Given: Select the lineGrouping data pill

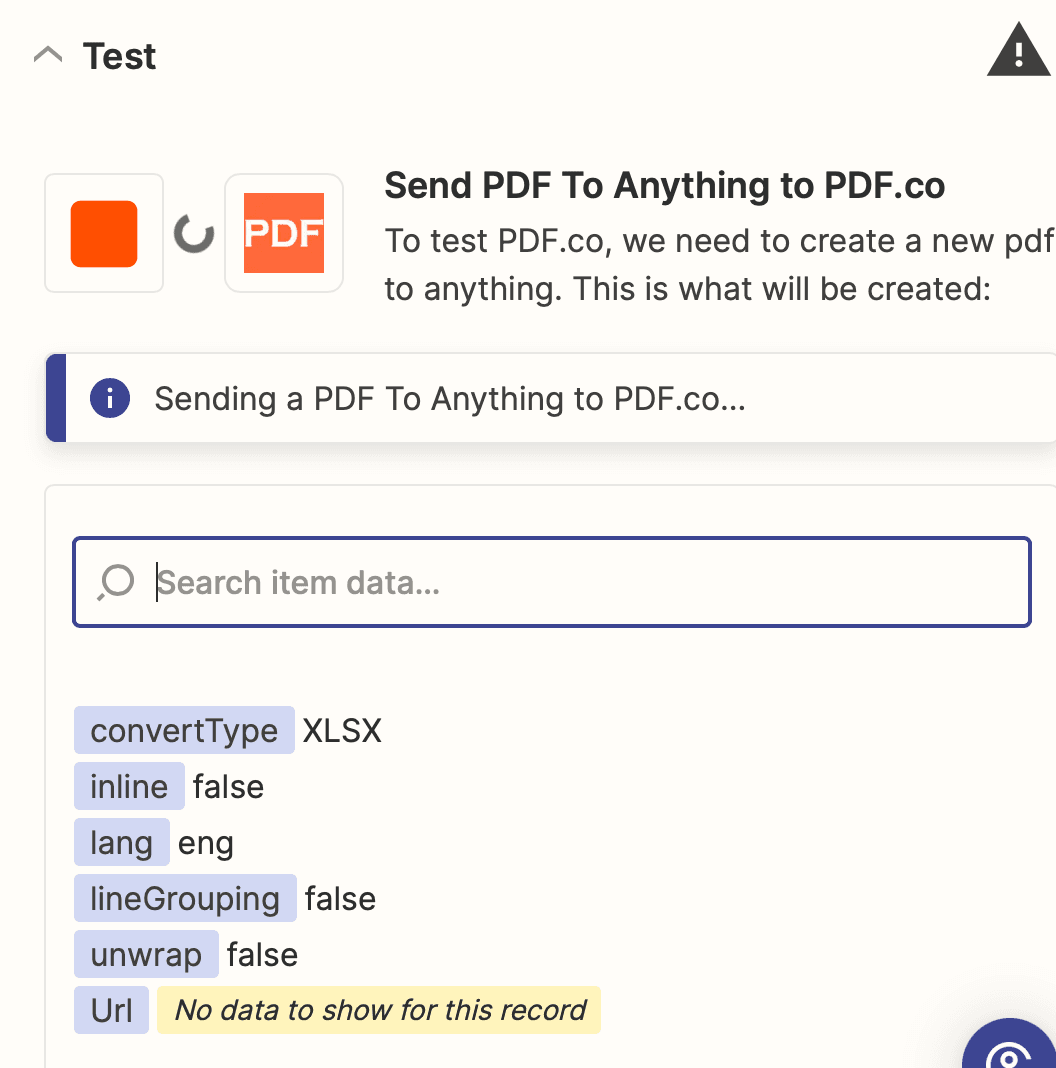Looking at the screenshot, I should coord(185,898).
